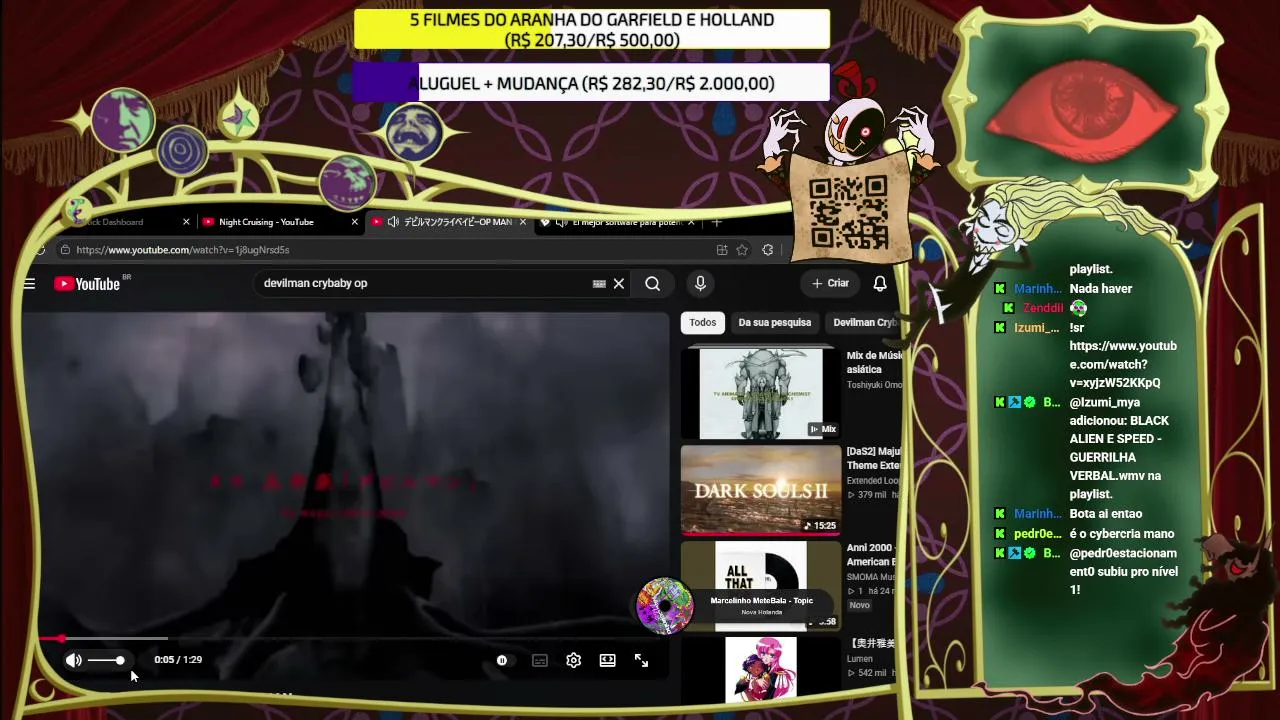Open the 'ALL THAT' album video thumbnail
This screenshot has width=1280, height=720.
click(x=761, y=586)
